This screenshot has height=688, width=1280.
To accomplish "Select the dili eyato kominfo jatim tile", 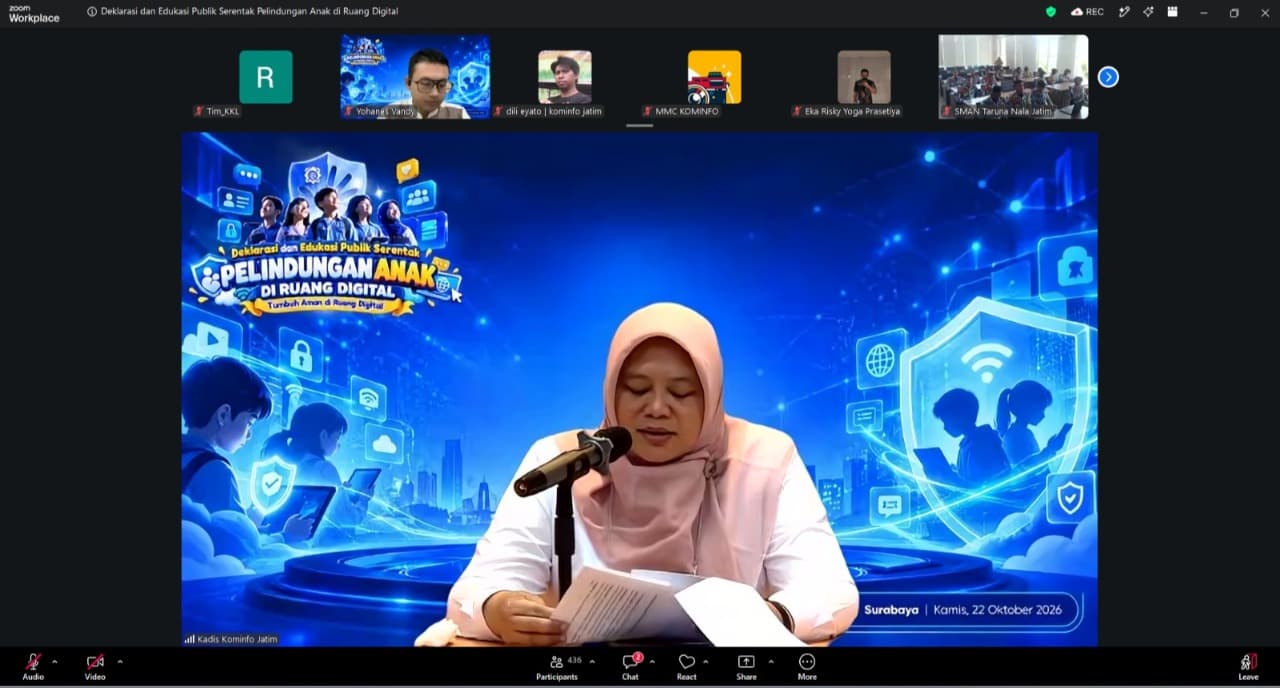I will tap(565, 77).
